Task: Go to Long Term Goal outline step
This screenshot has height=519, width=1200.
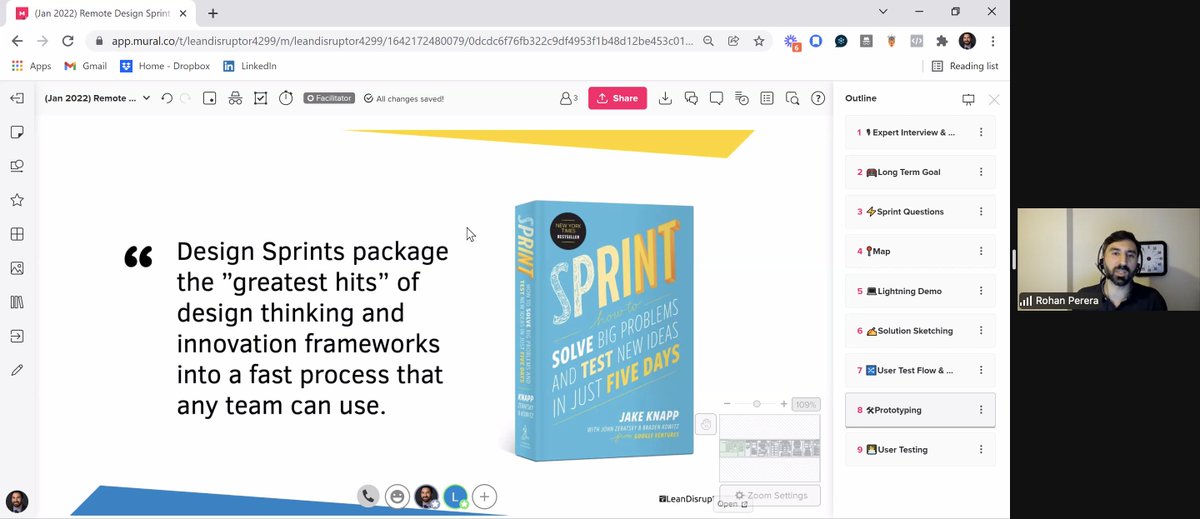Action: pos(920,172)
